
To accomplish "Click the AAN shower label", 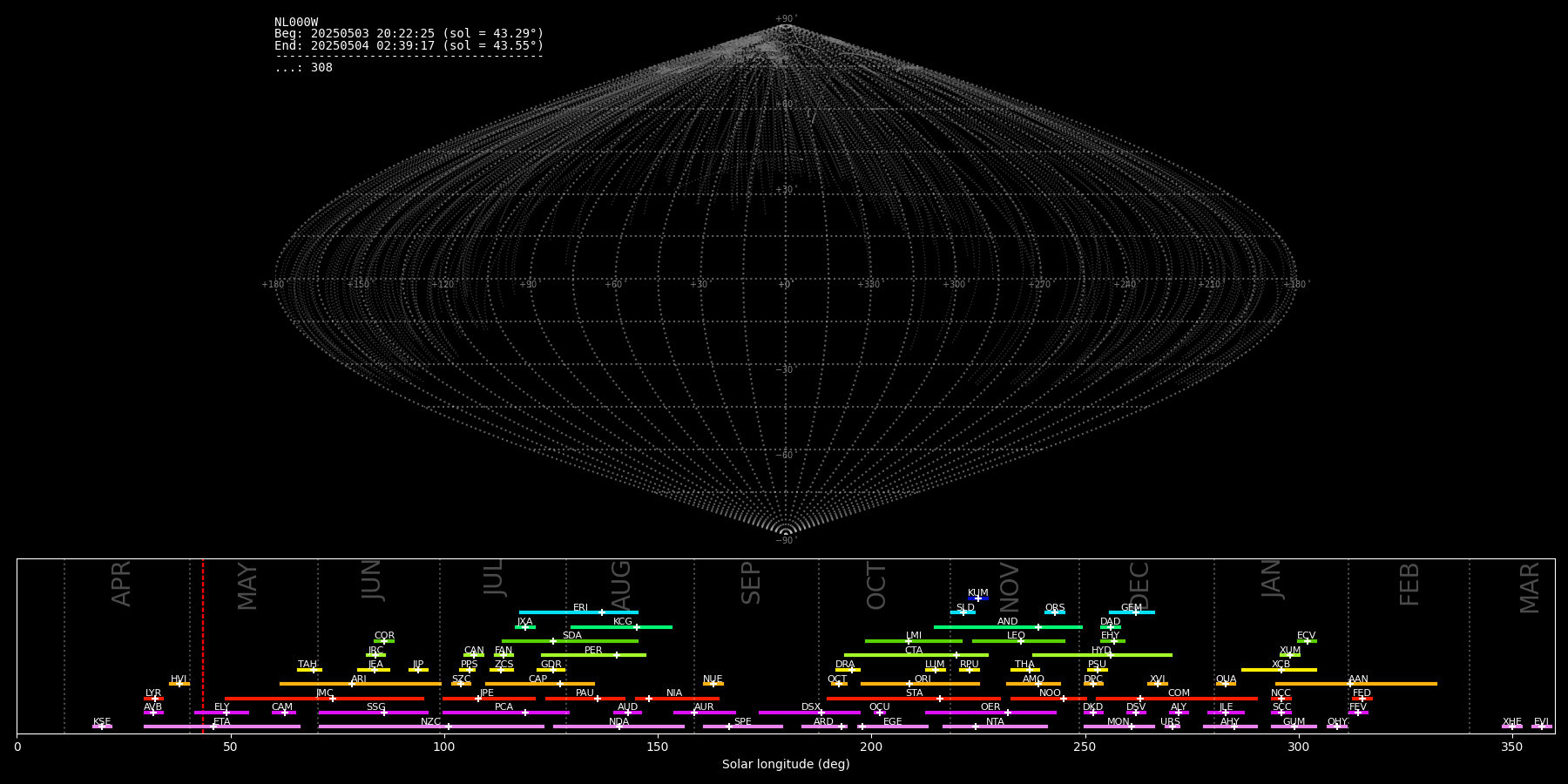I will pos(1358,679).
